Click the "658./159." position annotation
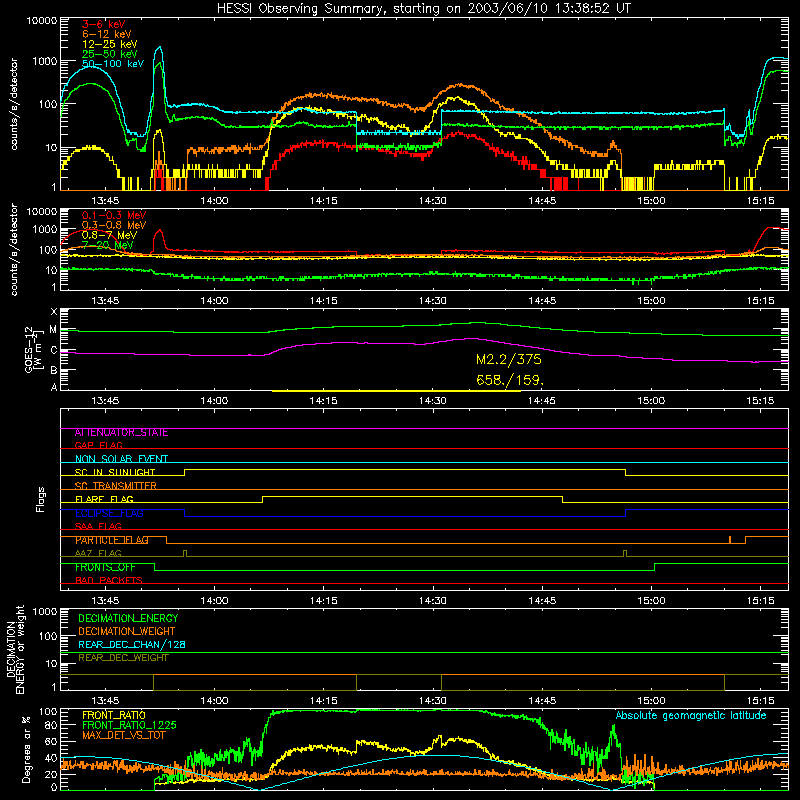 (x=510, y=380)
